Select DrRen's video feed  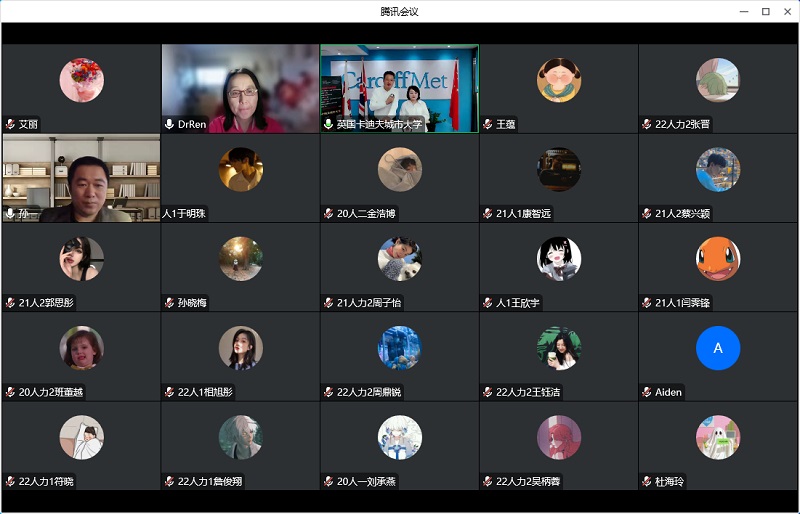(240, 88)
